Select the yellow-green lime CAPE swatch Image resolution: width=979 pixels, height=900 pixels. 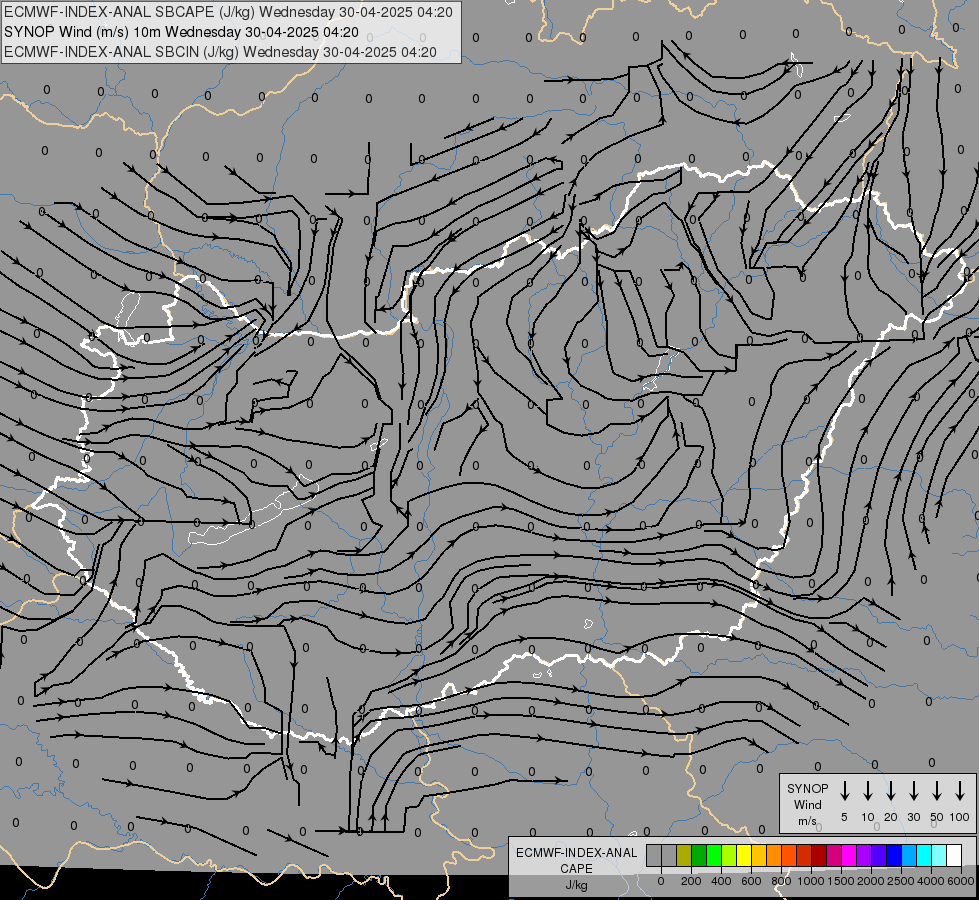pyautogui.click(x=729, y=855)
